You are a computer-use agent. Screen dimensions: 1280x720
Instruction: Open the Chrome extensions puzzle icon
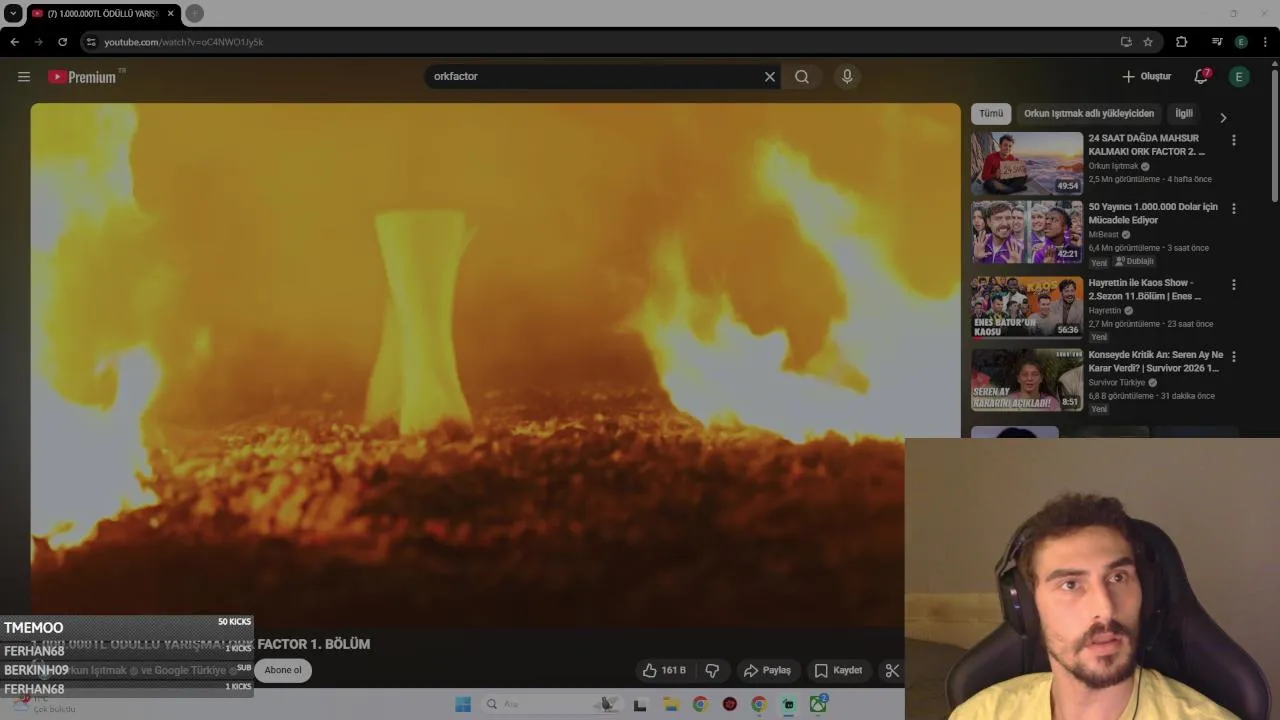point(1181,42)
